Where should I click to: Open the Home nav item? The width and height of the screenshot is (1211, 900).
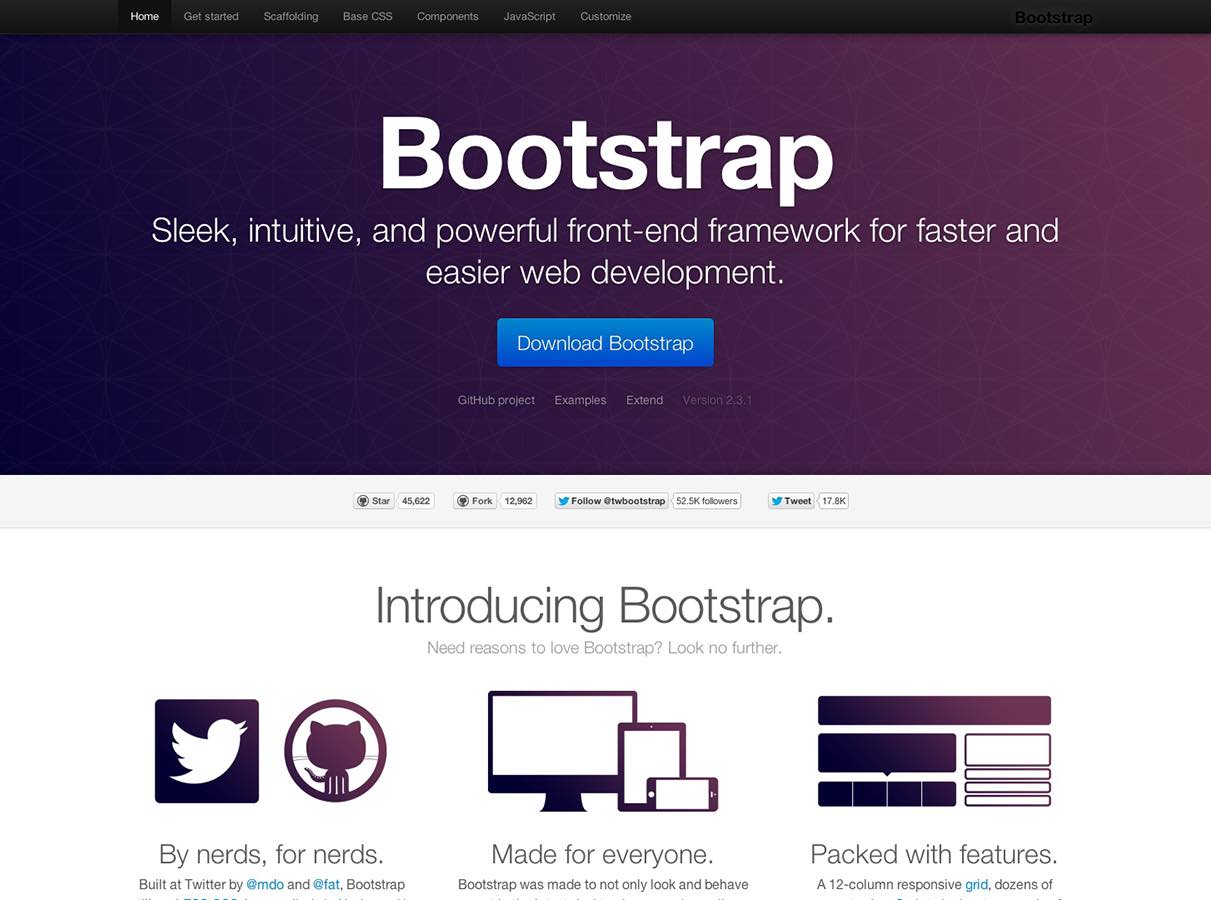(x=144, y=16)
